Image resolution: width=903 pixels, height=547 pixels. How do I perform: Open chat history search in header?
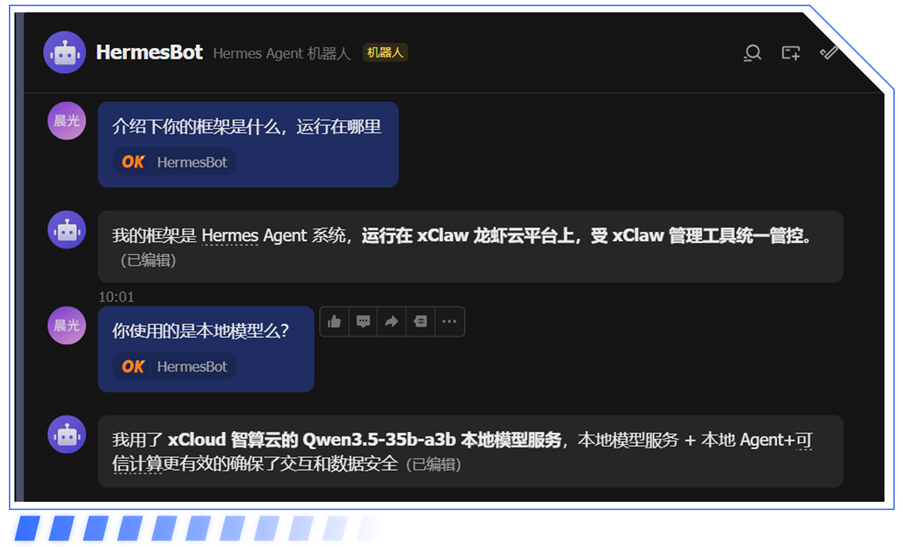pos(752,53)
